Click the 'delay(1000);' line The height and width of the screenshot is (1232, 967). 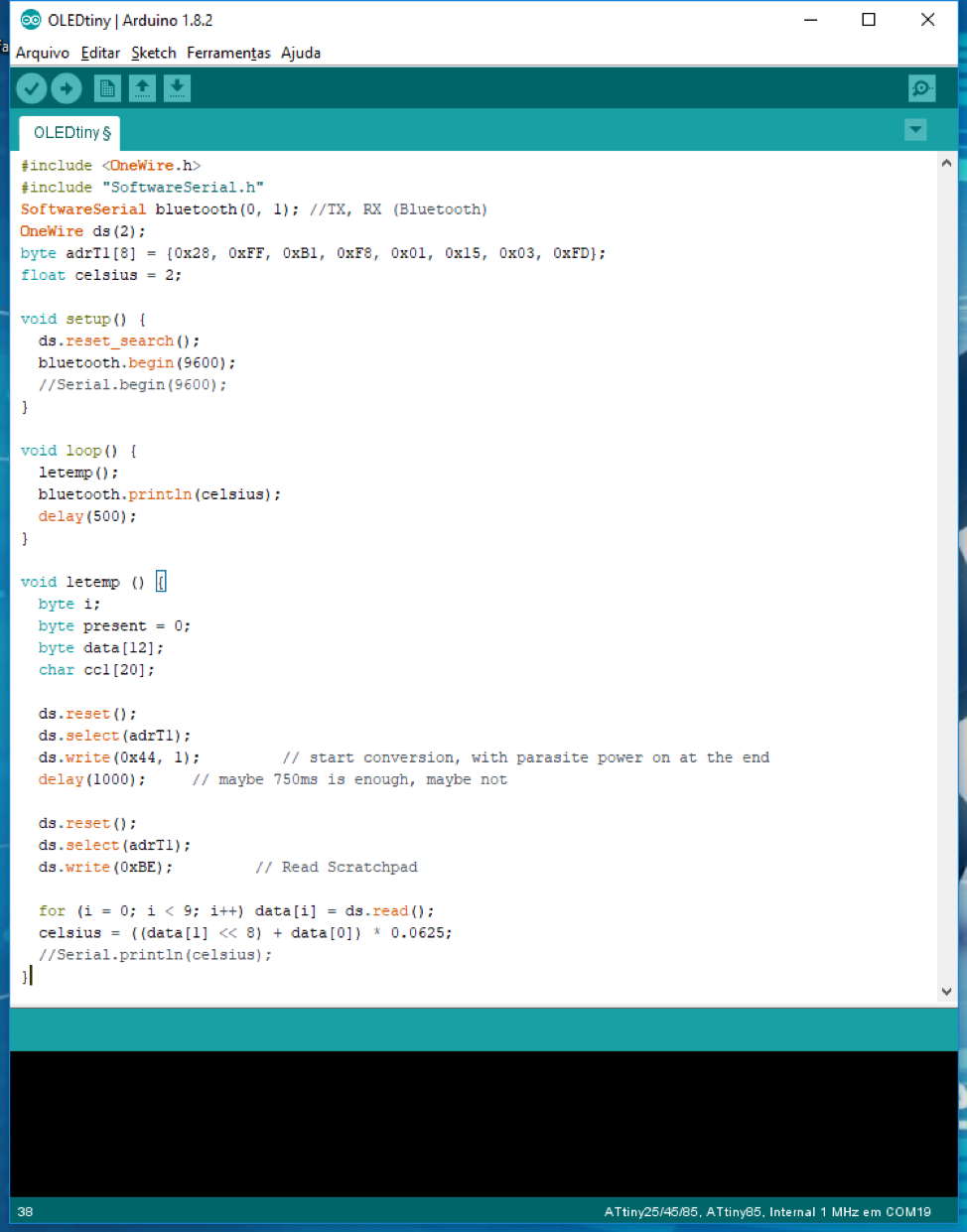tap(92, 779)
